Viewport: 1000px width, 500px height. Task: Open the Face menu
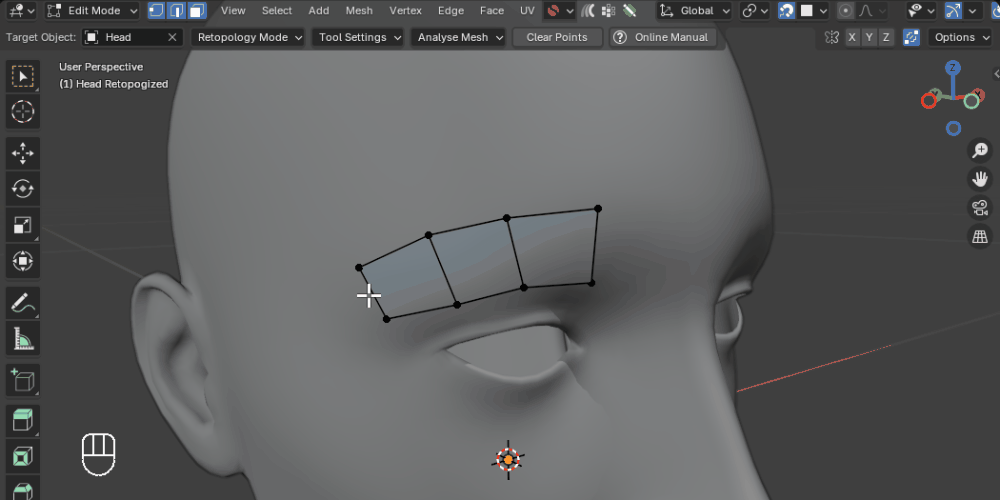tap(492, 10)
